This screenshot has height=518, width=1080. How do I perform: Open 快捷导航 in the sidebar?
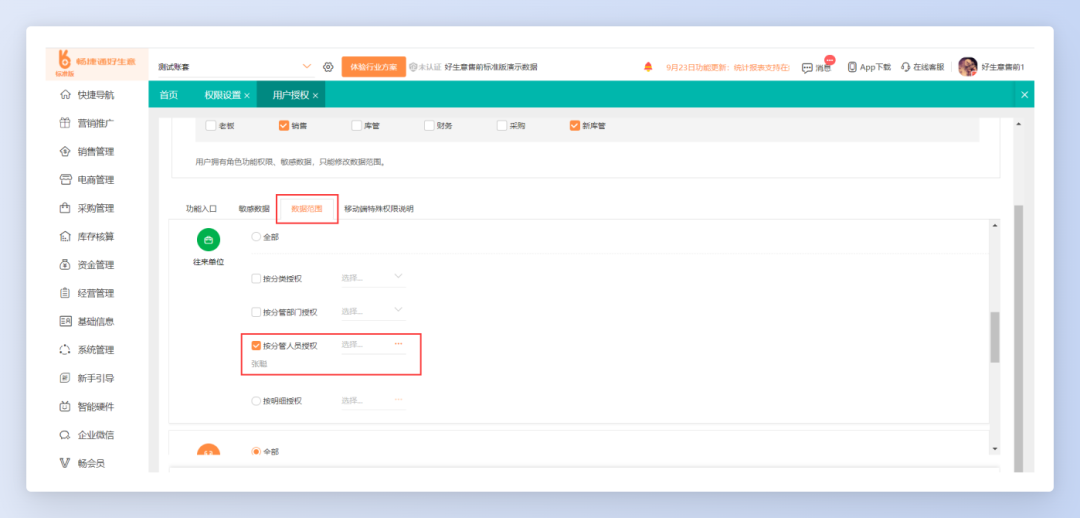point(87,95)
